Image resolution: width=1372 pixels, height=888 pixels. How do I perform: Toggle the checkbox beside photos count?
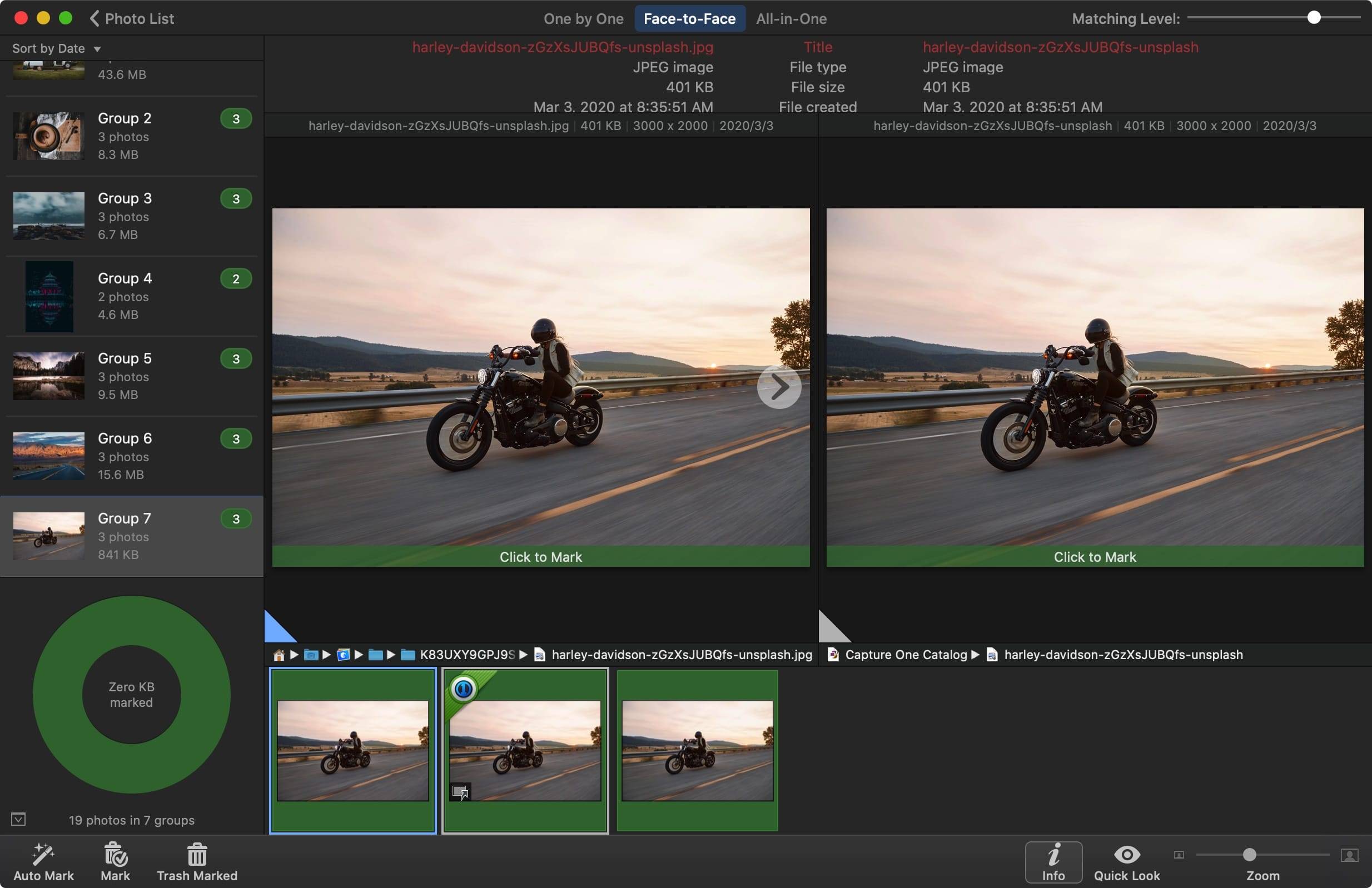(18, 819)
